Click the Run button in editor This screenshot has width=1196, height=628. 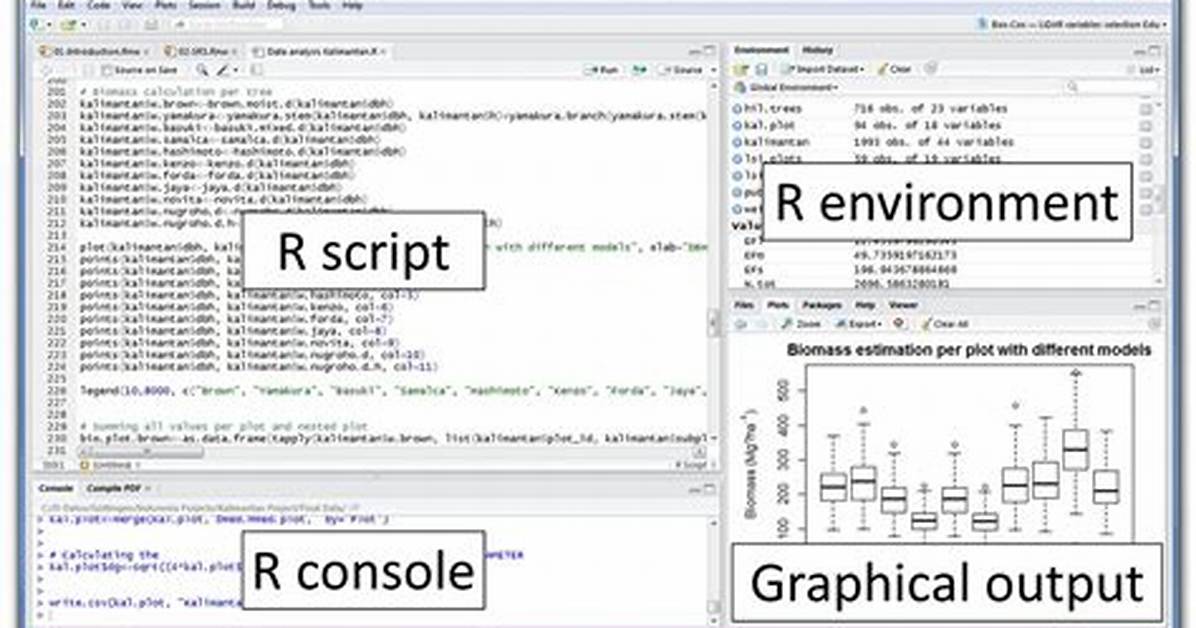[601, 70]
